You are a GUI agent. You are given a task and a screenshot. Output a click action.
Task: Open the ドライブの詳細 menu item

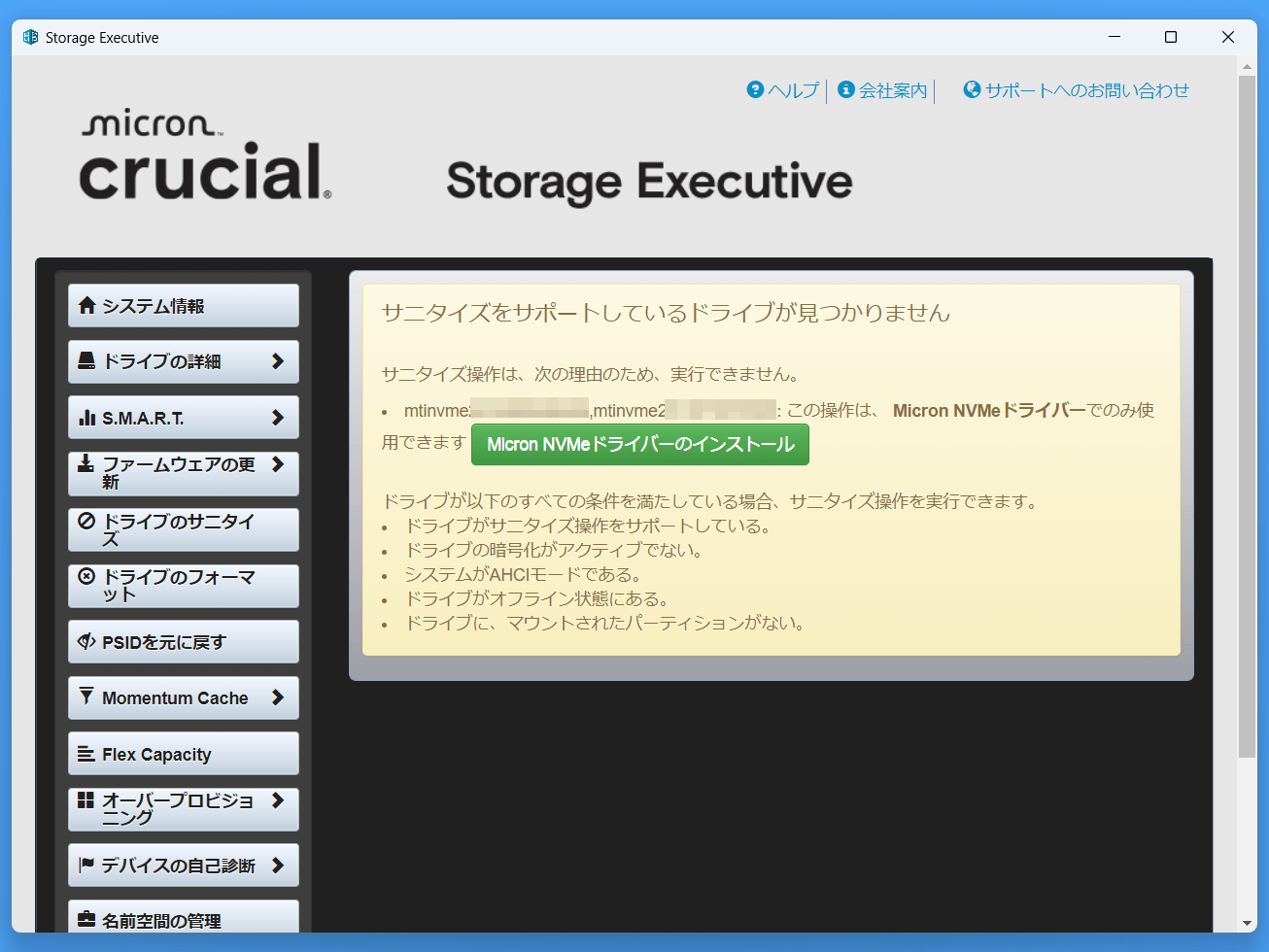184,361
